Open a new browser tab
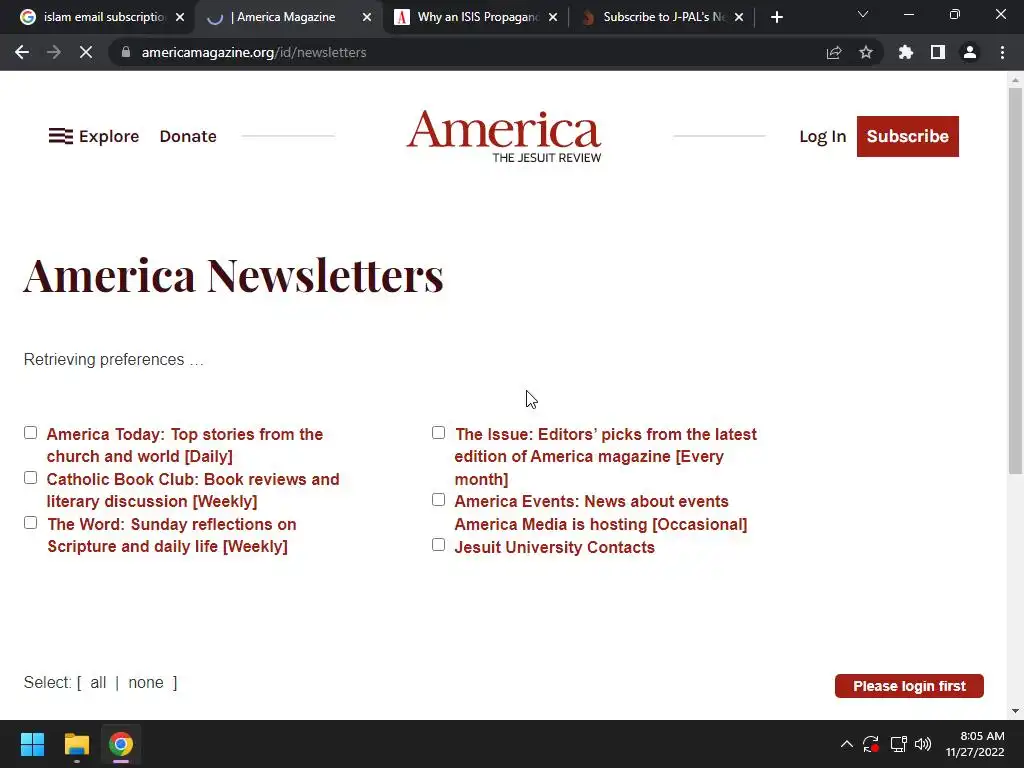Image resolution: width=1024 pixels, height=768 pixels. (x=776, y=17)
